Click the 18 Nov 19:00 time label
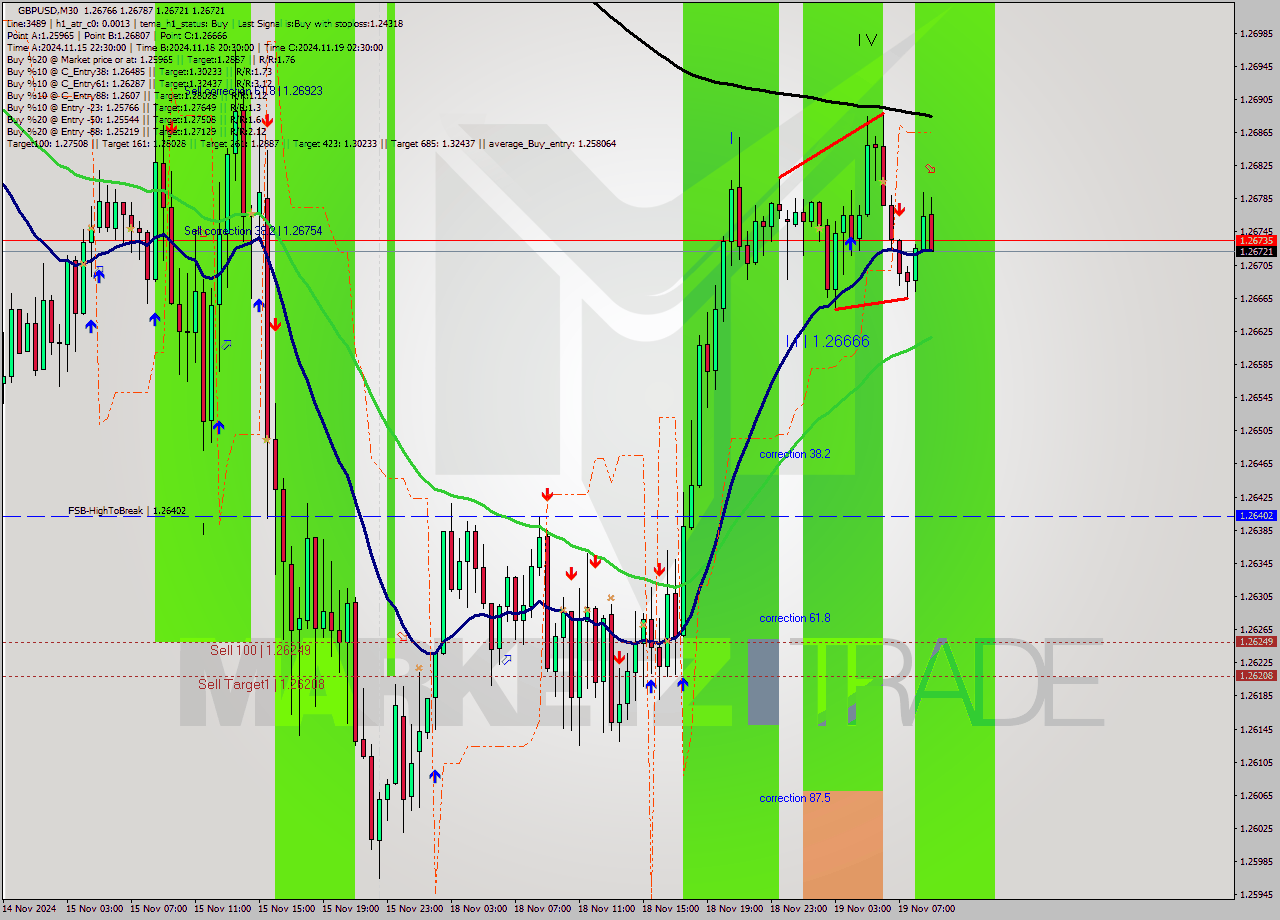 733,909
